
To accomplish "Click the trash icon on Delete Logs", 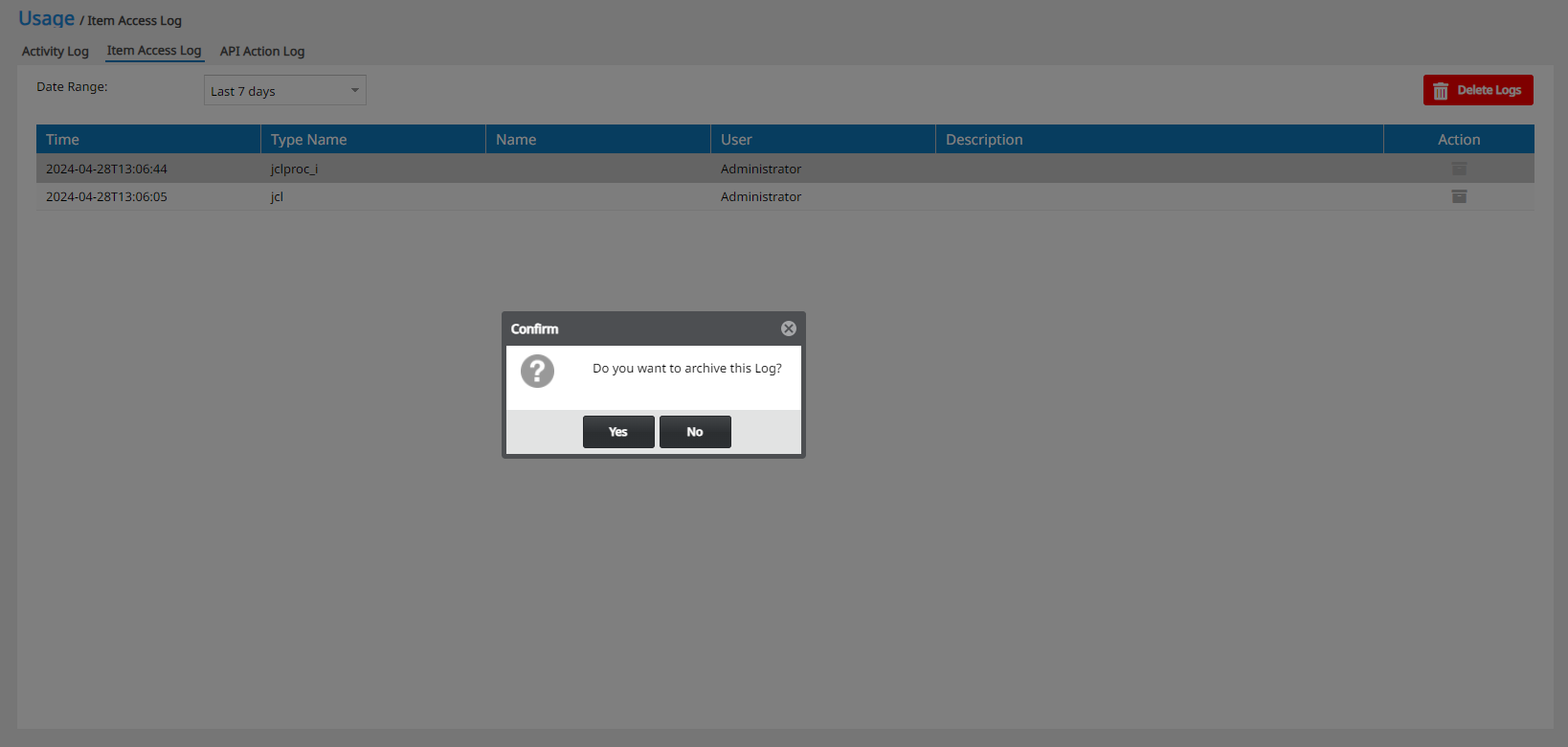I will [x=1441, y=91].
